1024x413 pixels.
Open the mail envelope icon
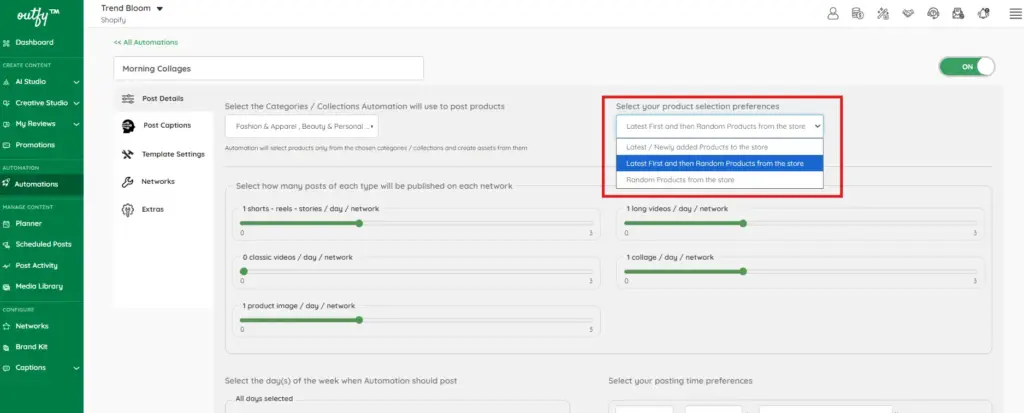click(x=958, y=14)
